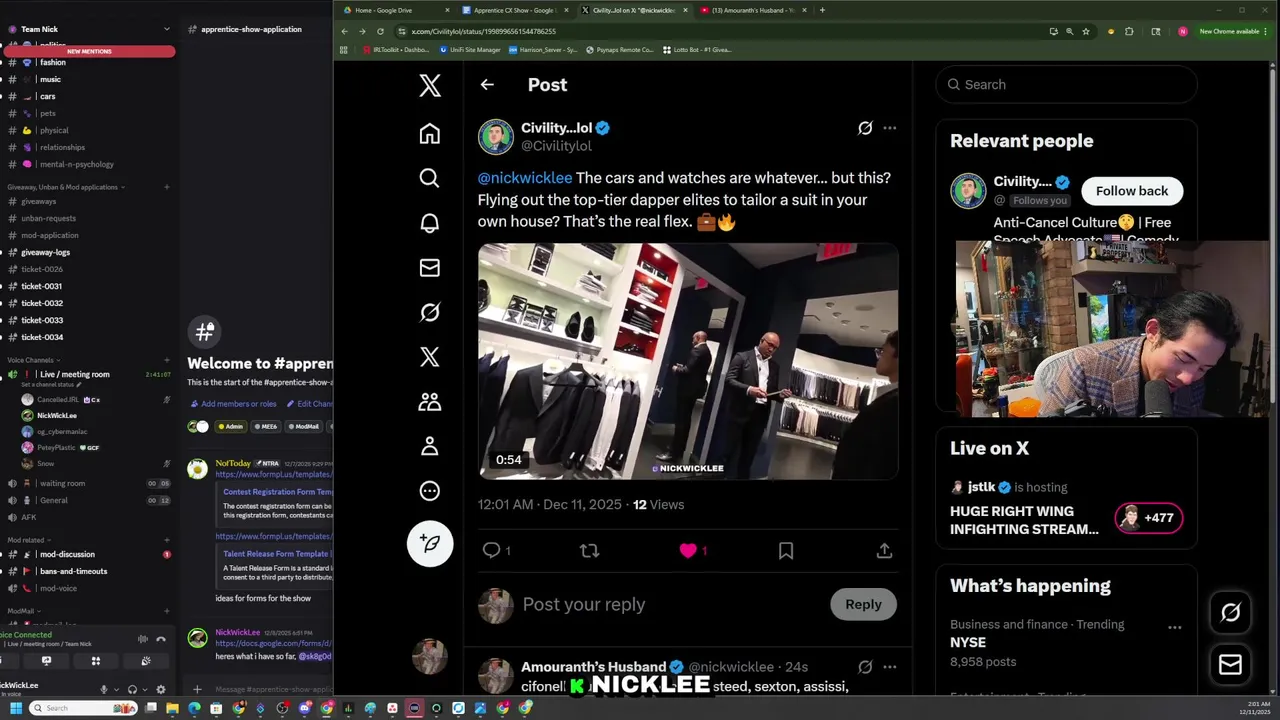Open more options on Civility post

tap(890, 128)
